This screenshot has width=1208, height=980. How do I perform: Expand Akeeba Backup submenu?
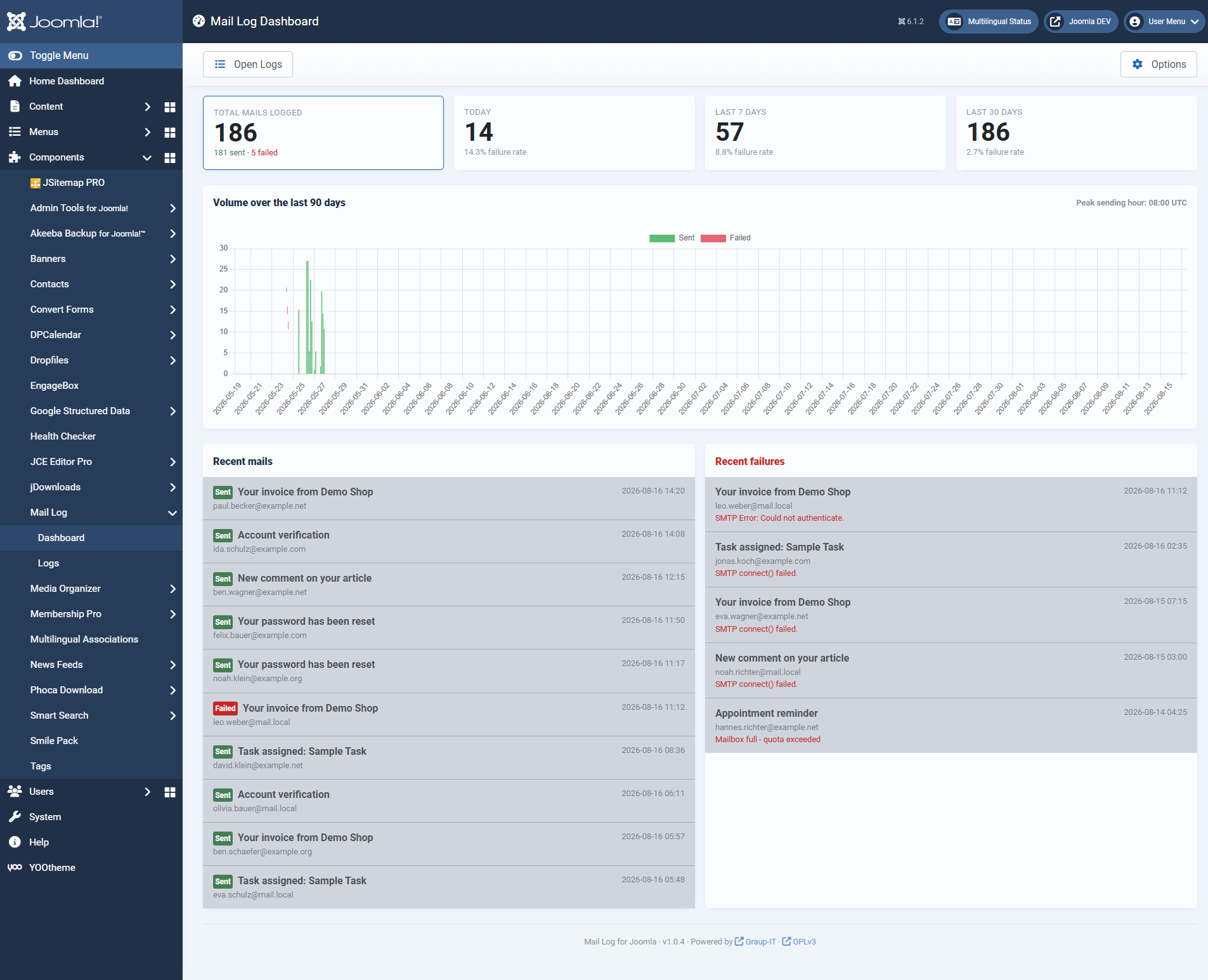point(172,233)
